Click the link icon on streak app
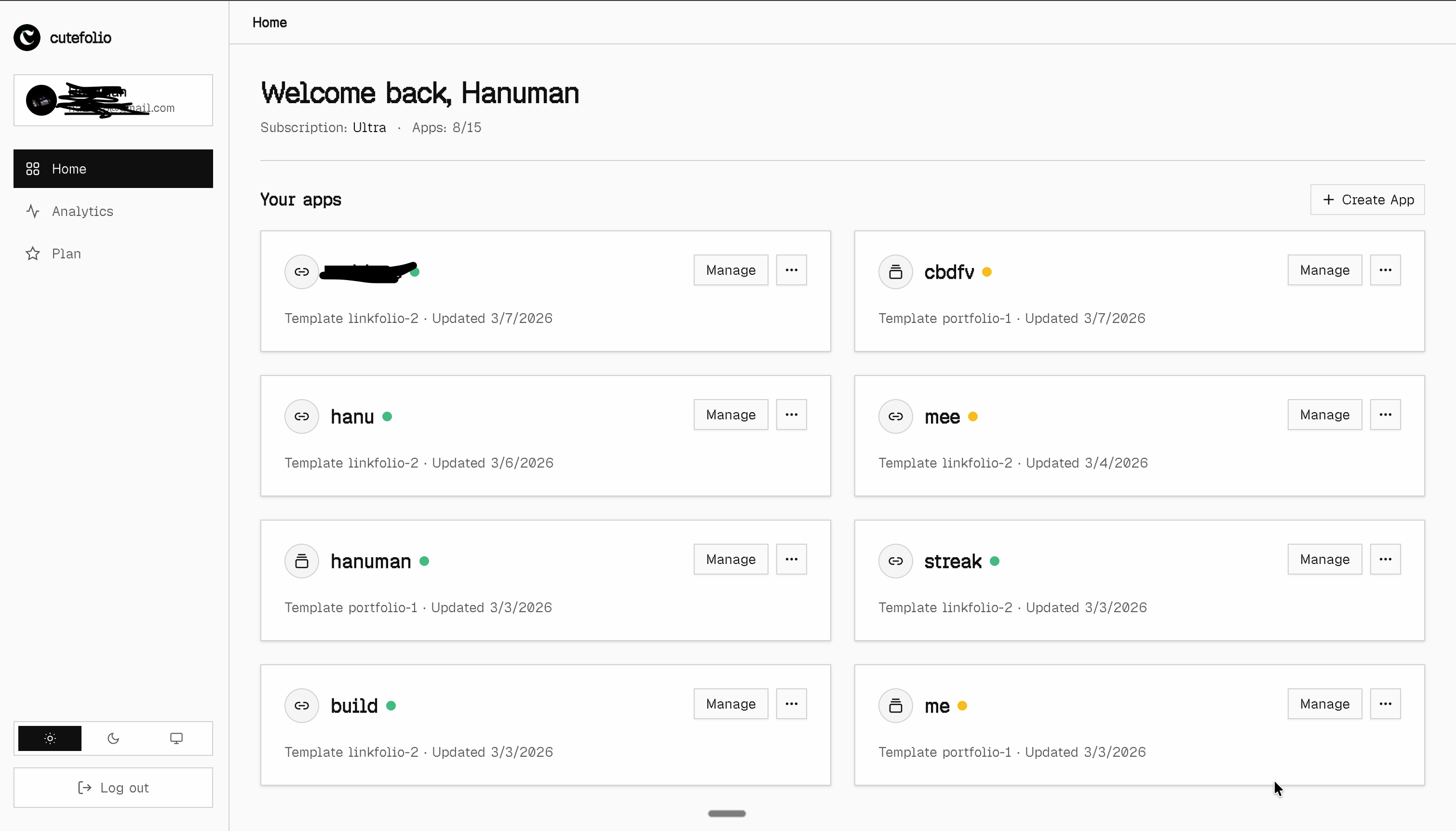The height and width of the screenshot is (831, 1456). 895,561
